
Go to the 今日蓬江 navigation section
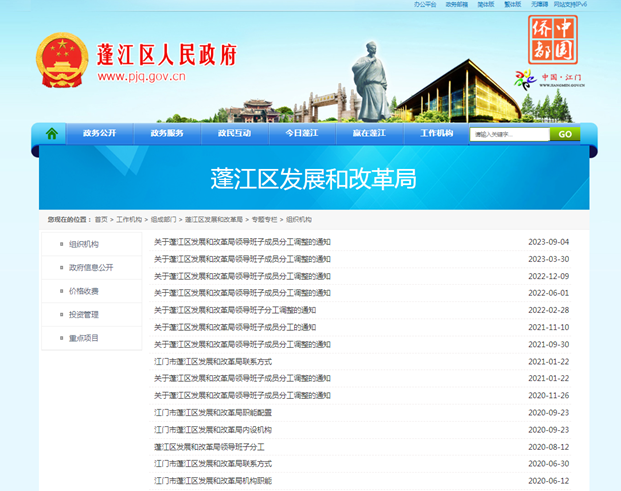coord(301,133)
